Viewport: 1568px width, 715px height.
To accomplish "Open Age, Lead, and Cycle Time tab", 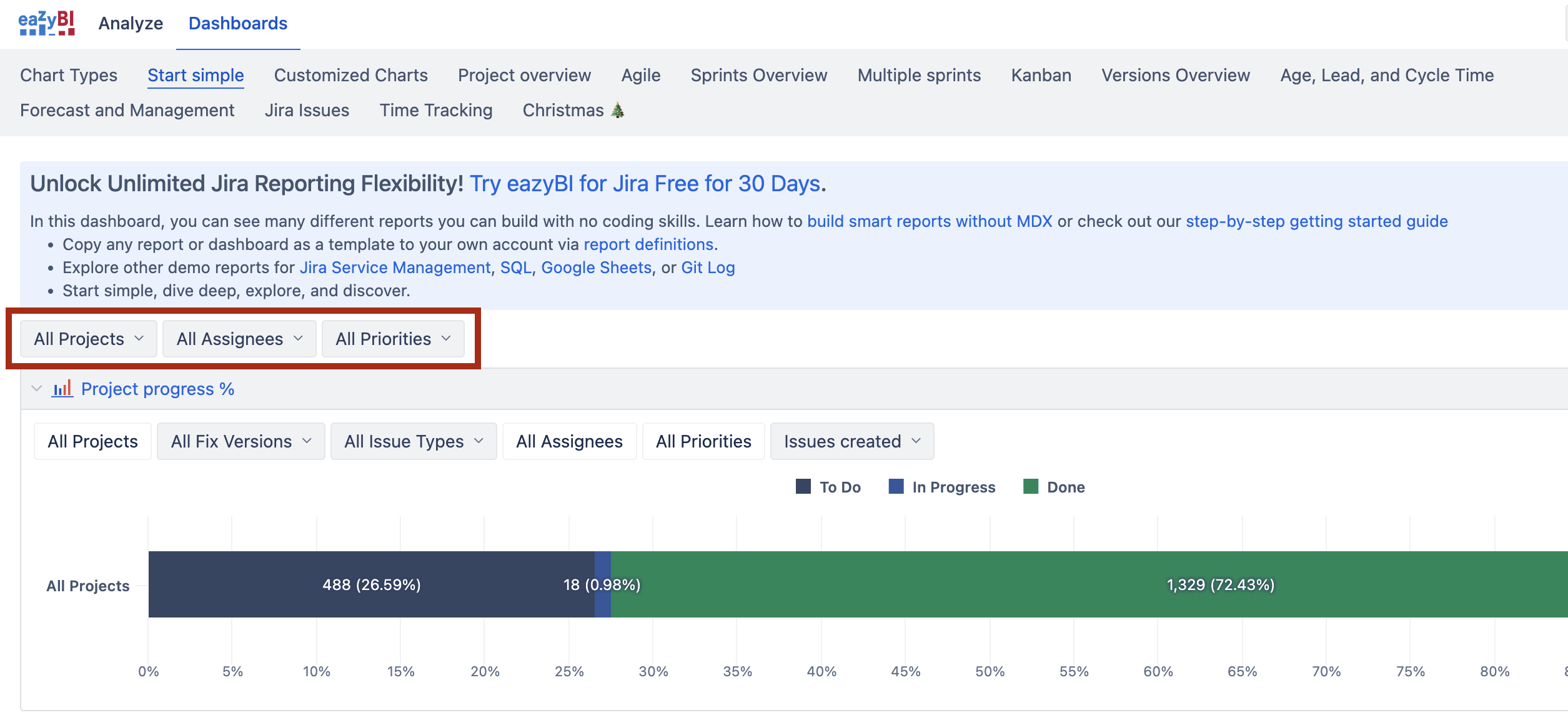I will 1387,75.
